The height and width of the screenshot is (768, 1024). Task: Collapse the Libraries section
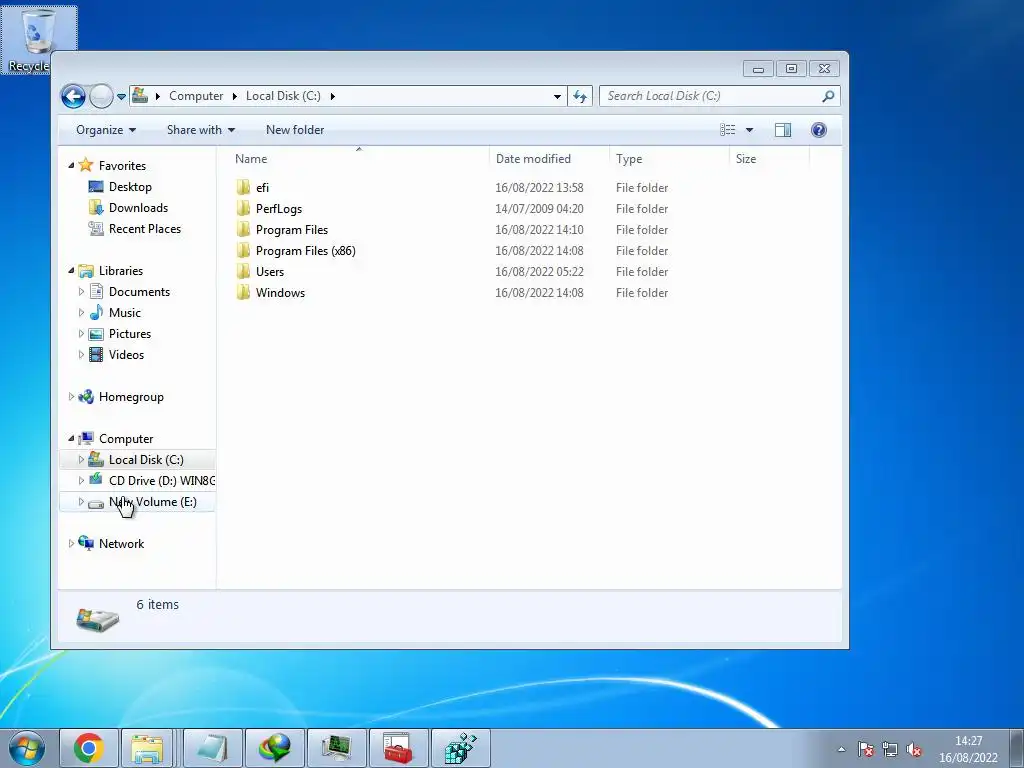(x=71, y=271)
